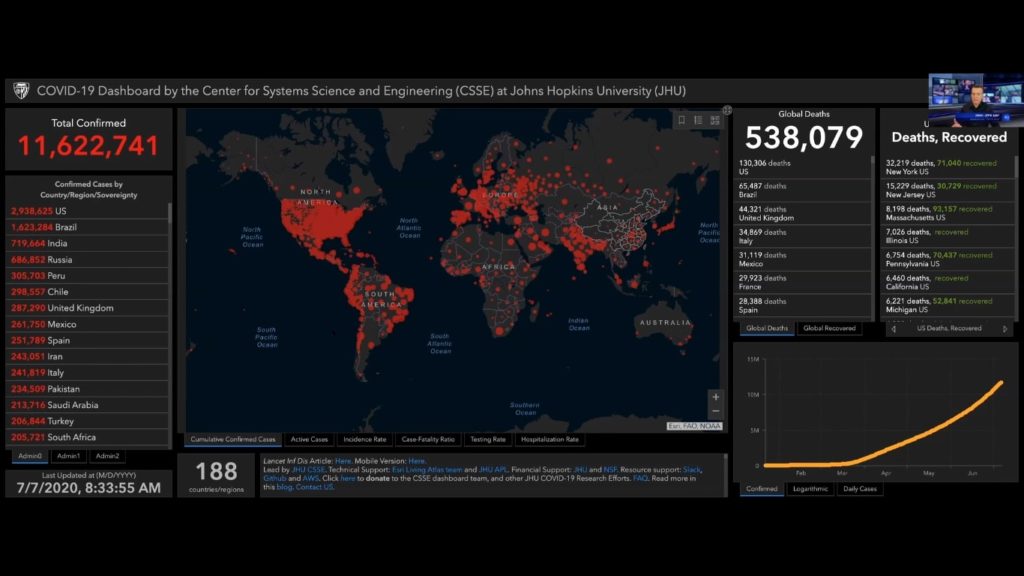This screenshot has width=1024, height=576.
Task: Zoom in on the map
Action: (716, 397)
